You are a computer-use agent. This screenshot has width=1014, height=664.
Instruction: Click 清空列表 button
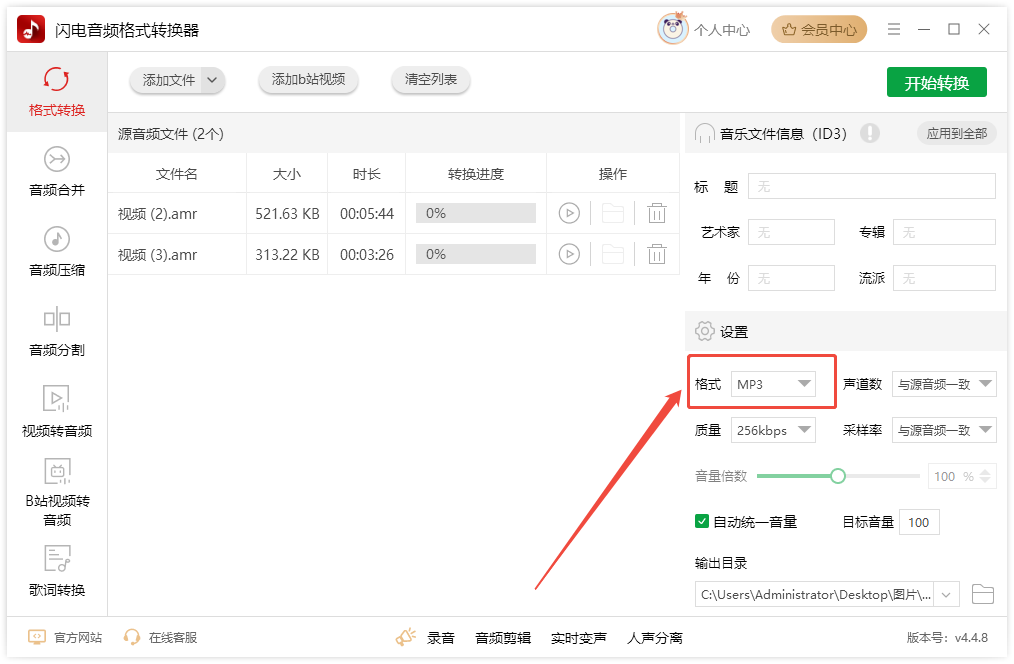[x=431, y=80]
